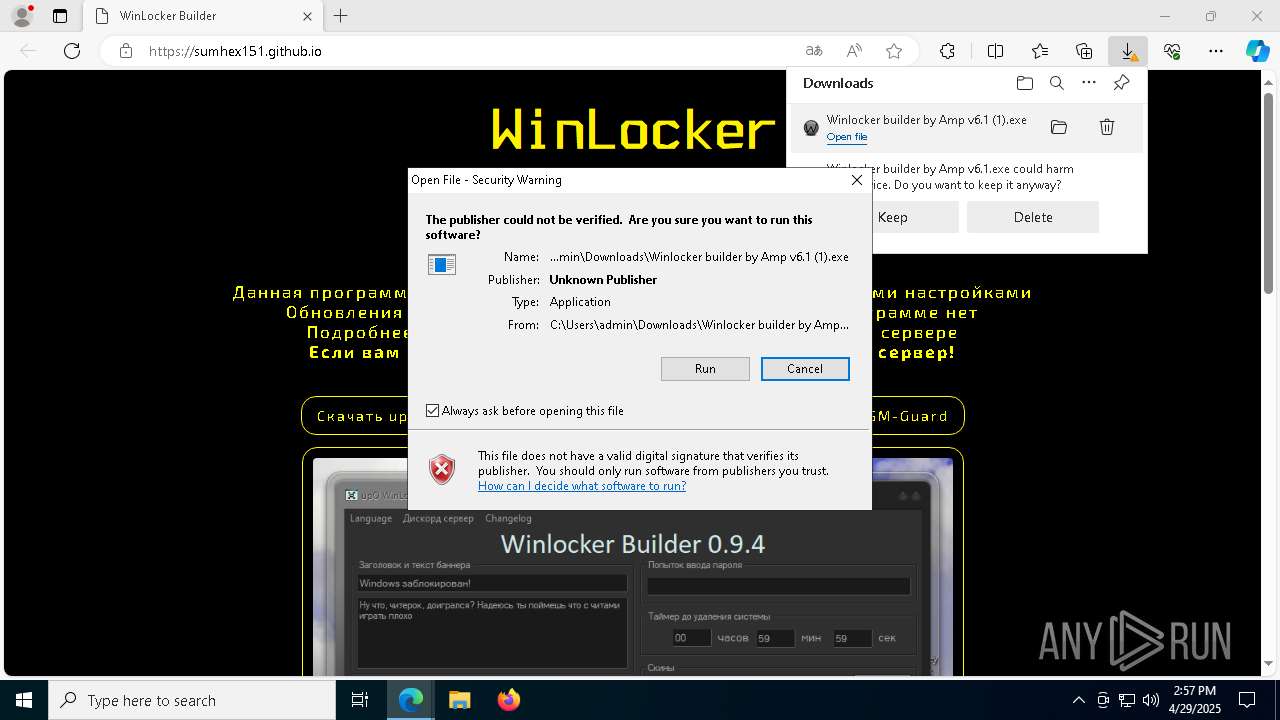Open Task View on taskbar
This screenshot has width=1280, height=720.
tap(360, 700)
